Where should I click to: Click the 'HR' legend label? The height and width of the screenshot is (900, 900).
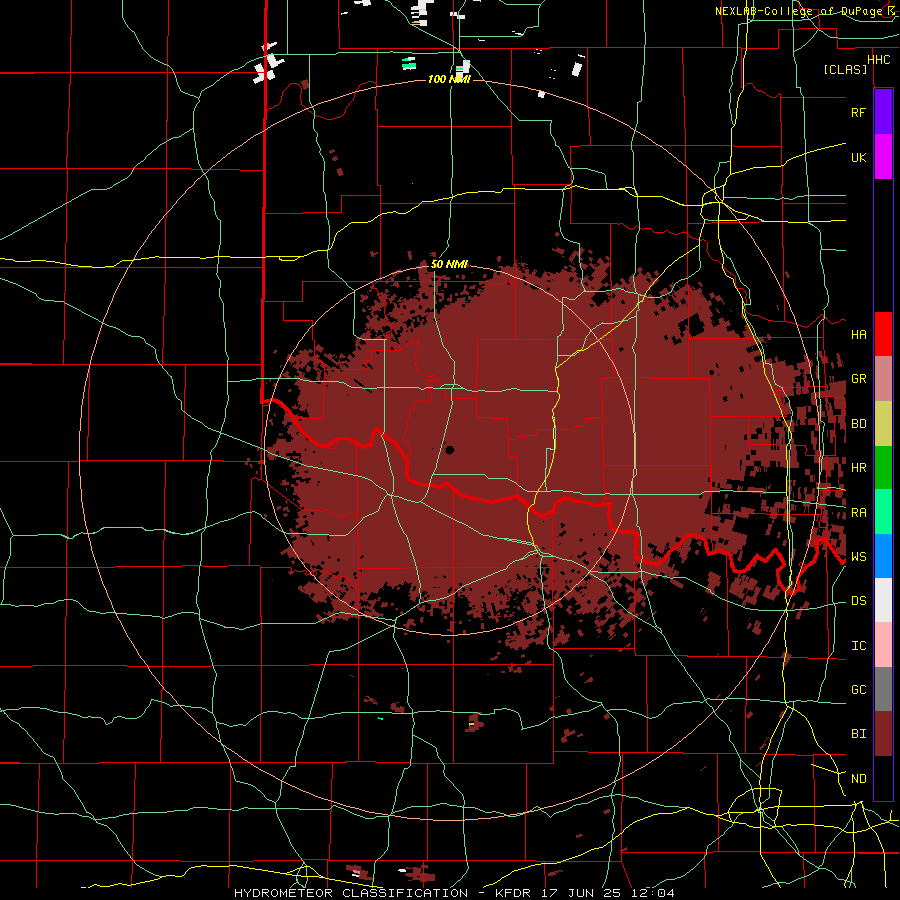[858, 468]
